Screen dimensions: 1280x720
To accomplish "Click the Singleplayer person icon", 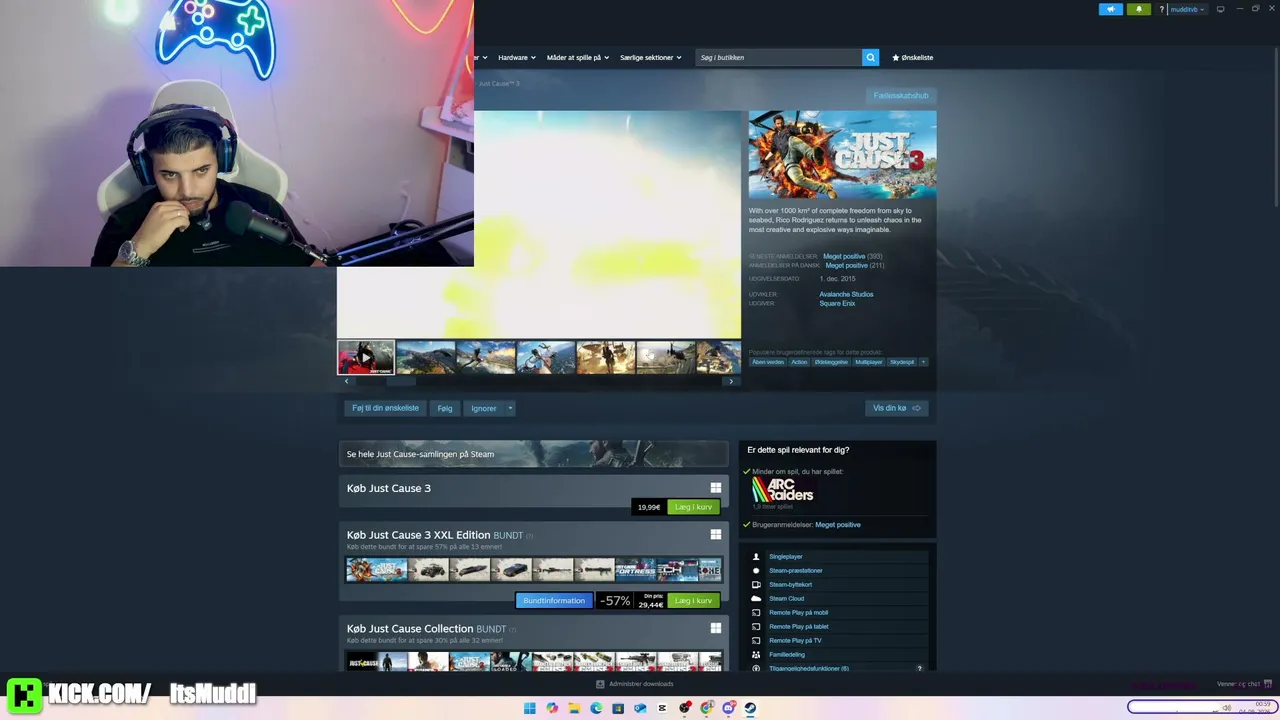I will point(756,557).
